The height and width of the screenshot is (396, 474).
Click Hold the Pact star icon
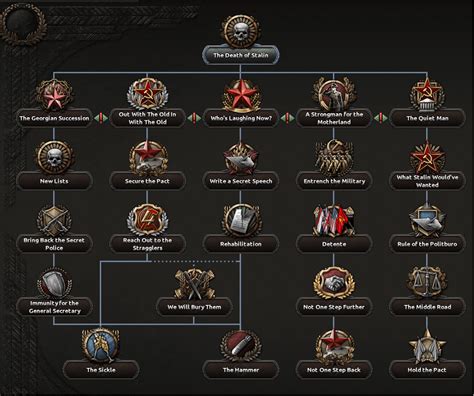click(427, 346)
